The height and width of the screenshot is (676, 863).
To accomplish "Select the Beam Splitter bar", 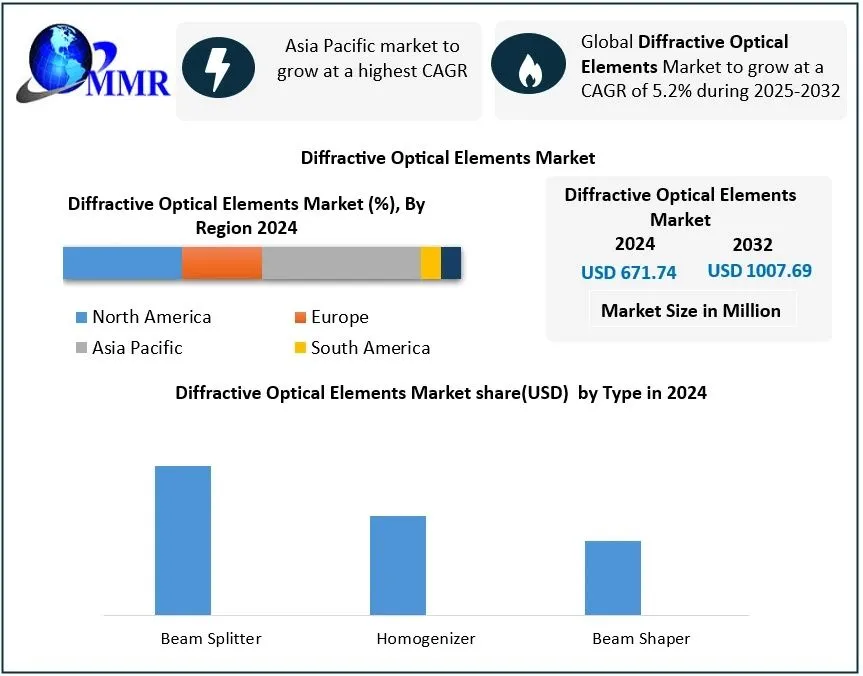I will 183,540.
